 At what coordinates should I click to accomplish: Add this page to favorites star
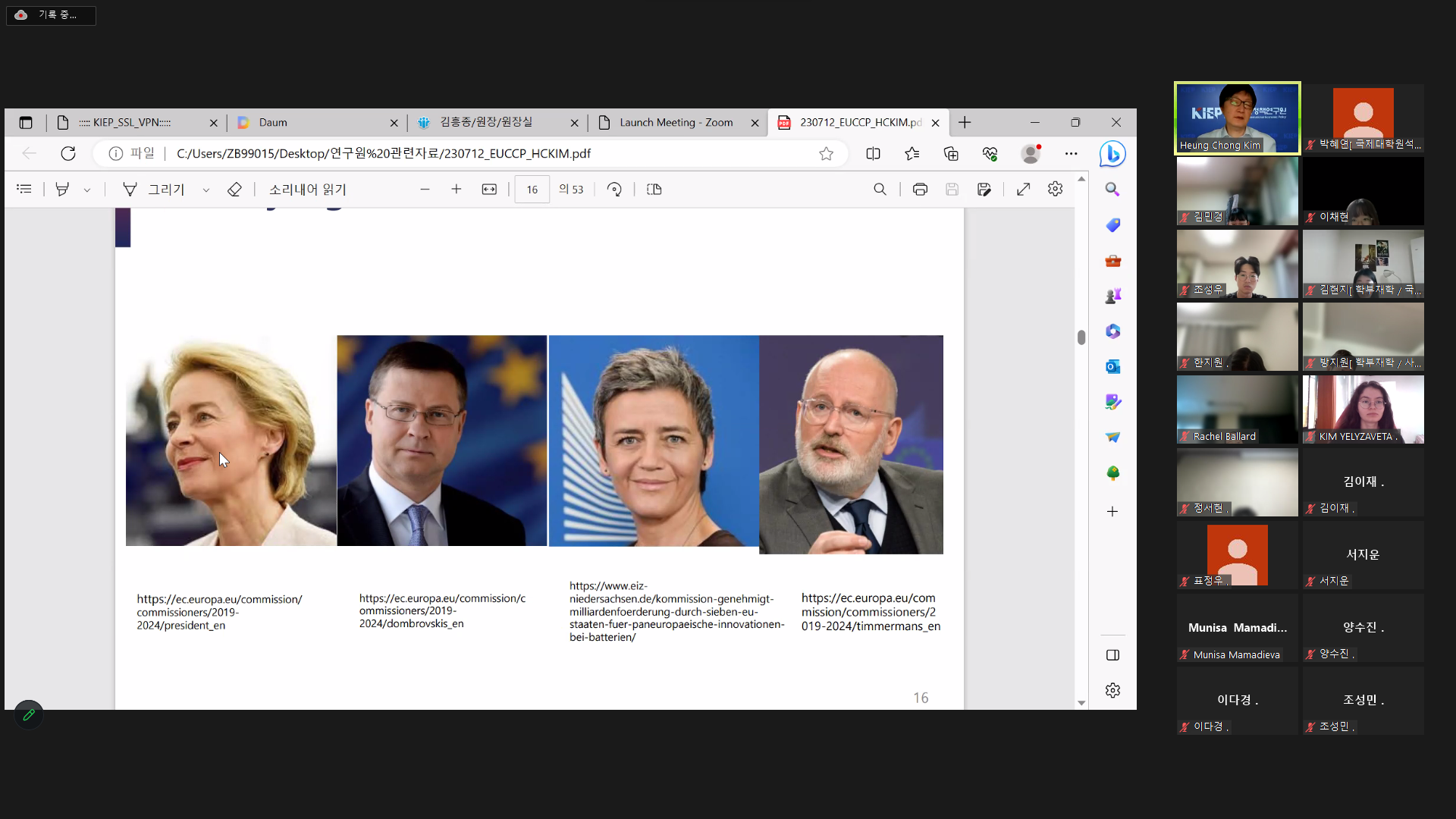tap(826, 154)
